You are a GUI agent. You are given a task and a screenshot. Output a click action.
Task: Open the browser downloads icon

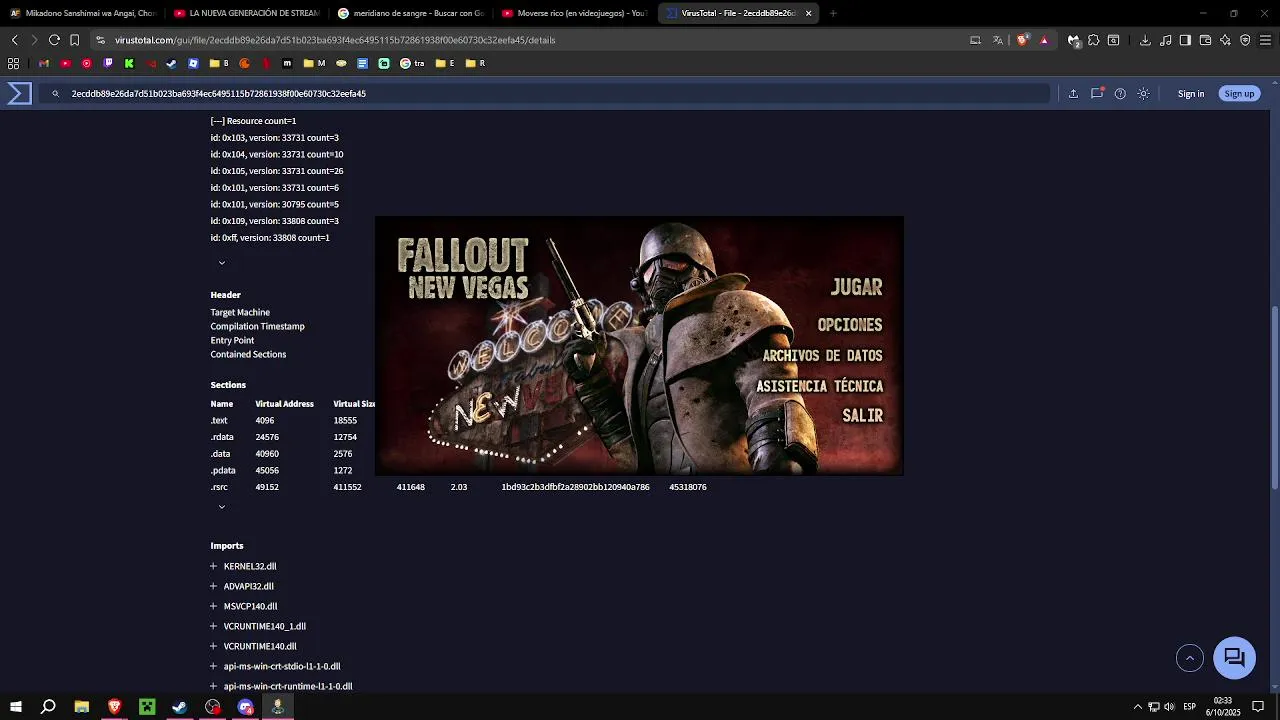1145,40
